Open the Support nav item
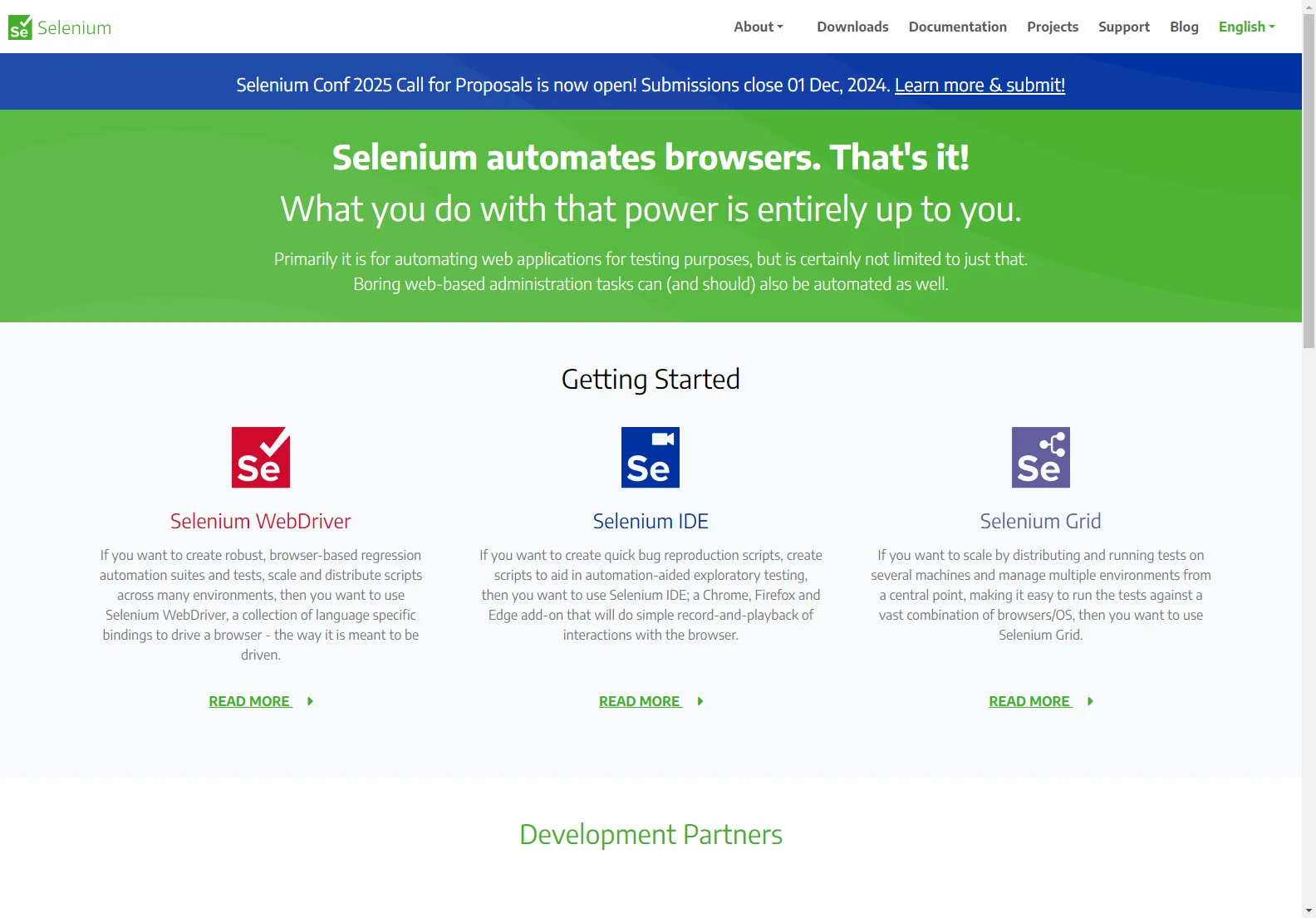 point(1124,27)
